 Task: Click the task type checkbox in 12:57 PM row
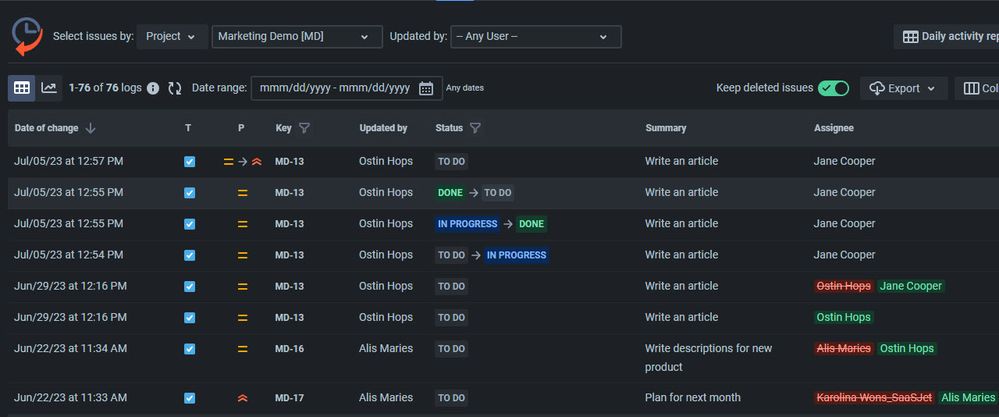point(189,162)
